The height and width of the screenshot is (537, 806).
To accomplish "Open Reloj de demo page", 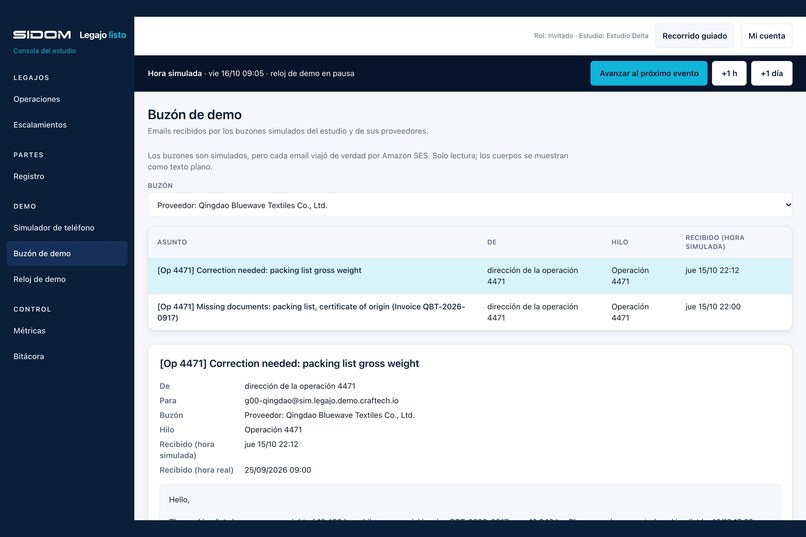I will [x=40, y=279].
